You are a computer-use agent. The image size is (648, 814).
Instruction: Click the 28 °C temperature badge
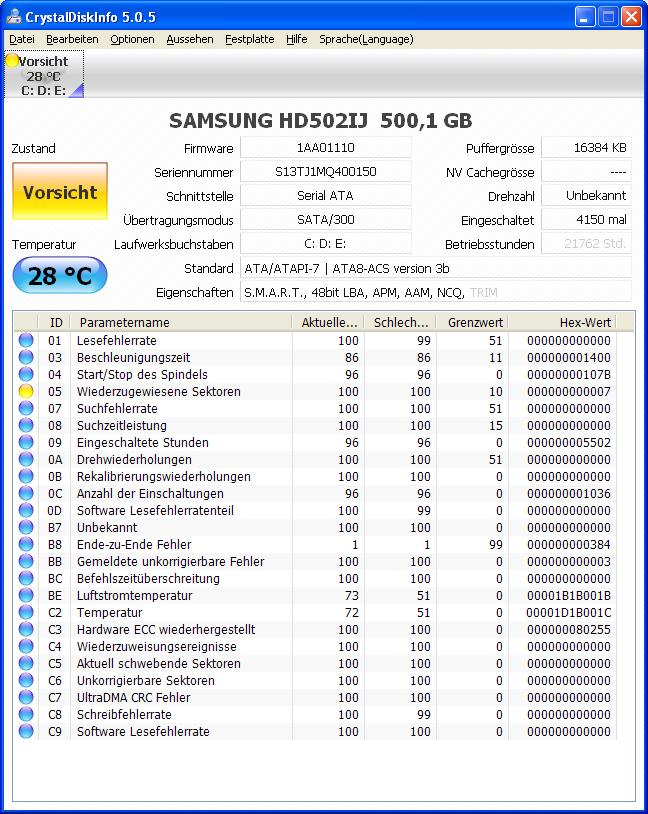60,276
